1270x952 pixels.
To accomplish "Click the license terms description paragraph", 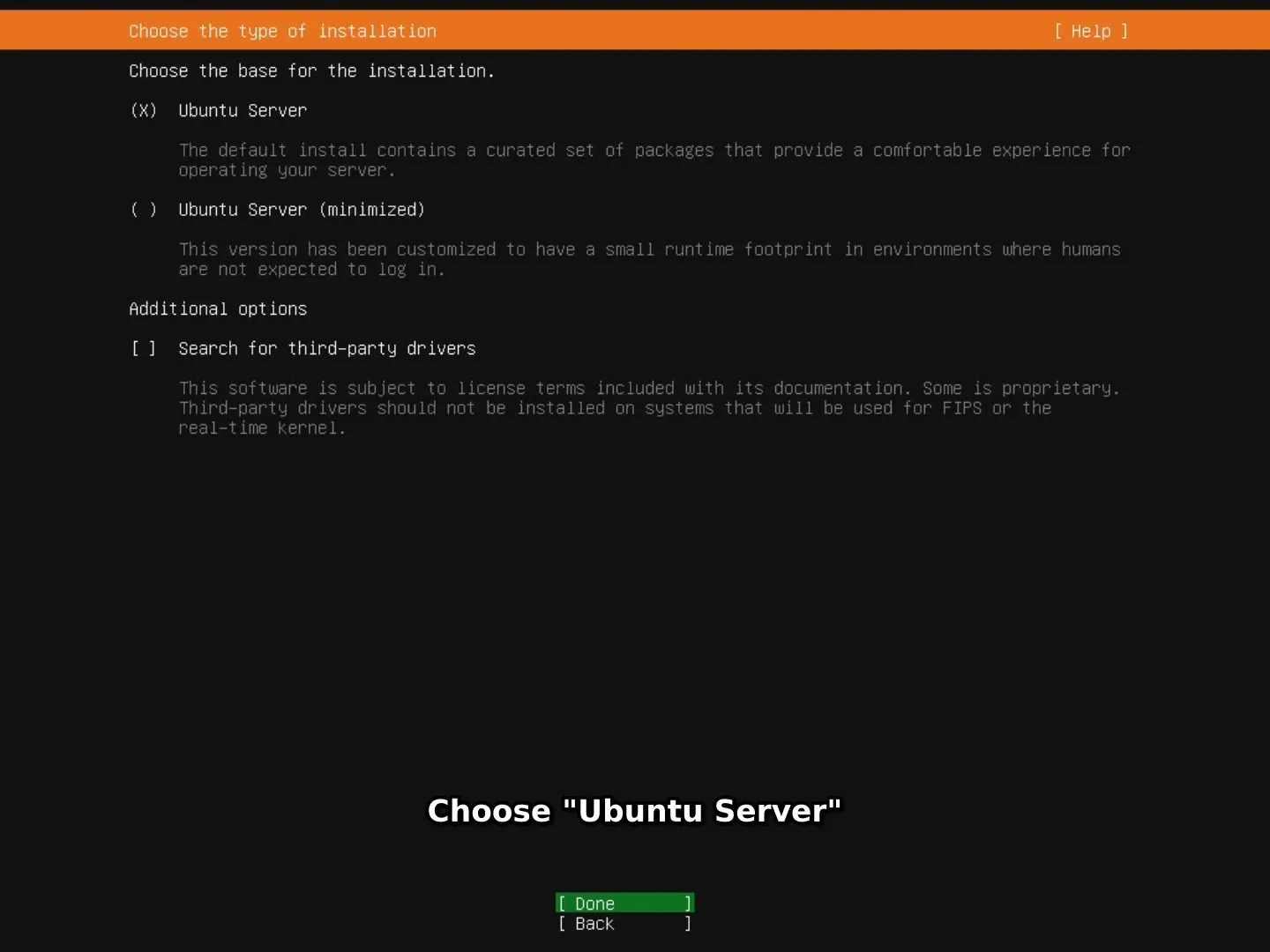I will (x=649, y=407).
